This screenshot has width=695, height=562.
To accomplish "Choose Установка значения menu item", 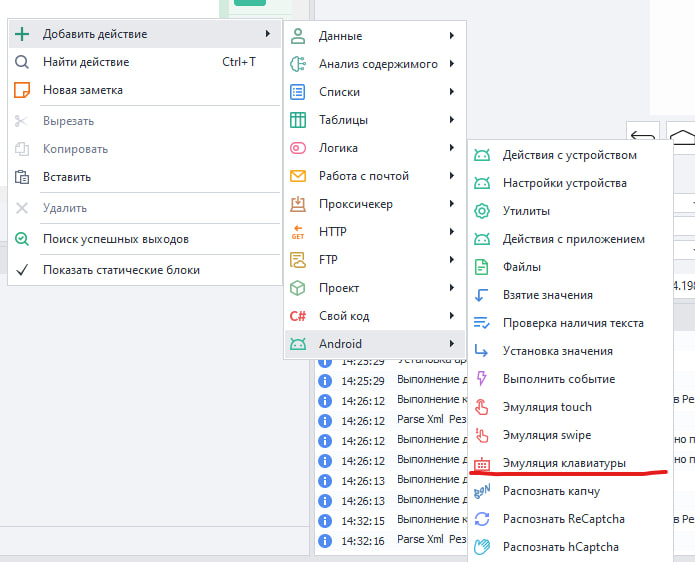I will pyautogui.click(x=570, y=351).
